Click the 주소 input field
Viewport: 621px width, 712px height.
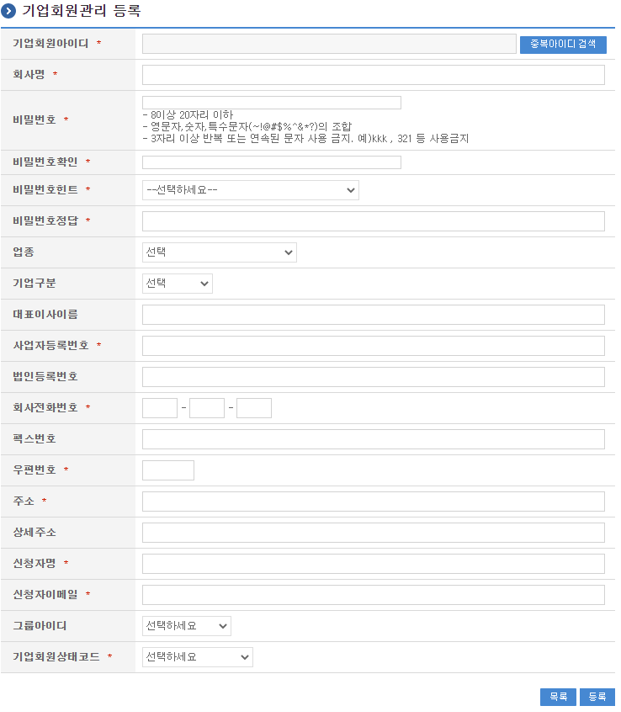click(x=373, y=501)
